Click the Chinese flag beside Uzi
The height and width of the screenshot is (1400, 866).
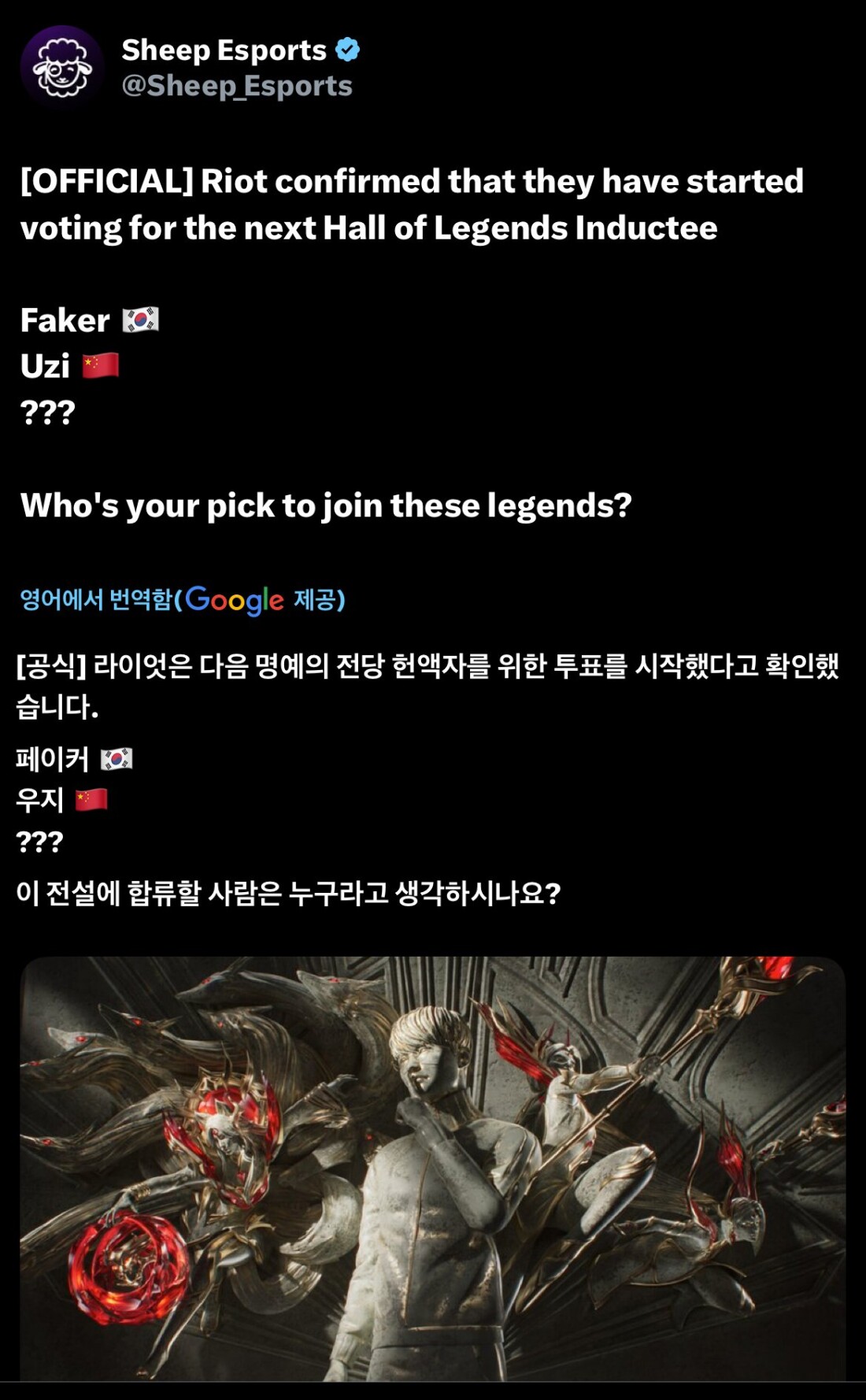[101, 365]
